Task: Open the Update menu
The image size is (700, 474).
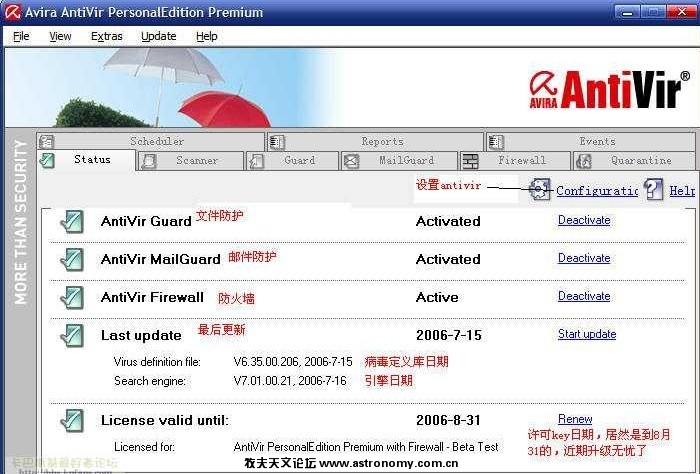Action: (158, 36)
